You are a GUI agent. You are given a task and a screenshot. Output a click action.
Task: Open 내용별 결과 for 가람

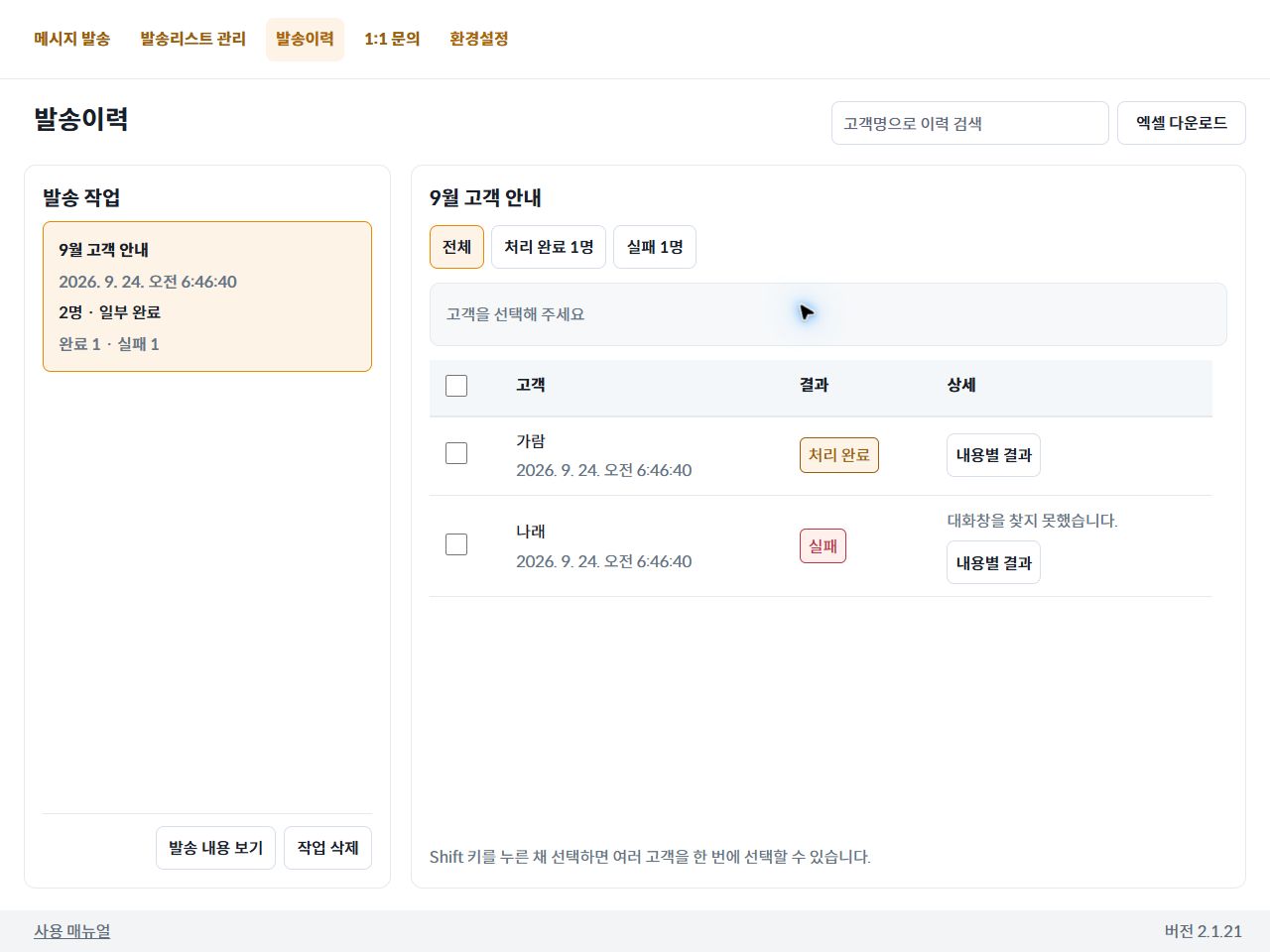pyautogui.click(x=993, y=455)
